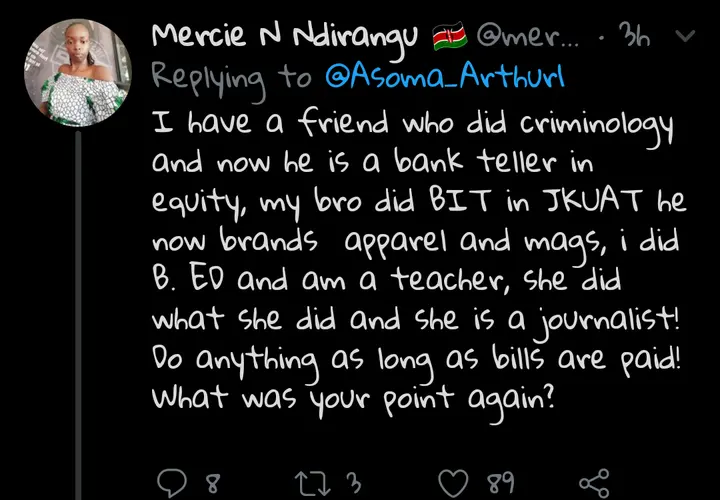Image resolution: width=720 pixels, height=500 pixels.
Task: View the 8 replies count
Action: (212, 483)
